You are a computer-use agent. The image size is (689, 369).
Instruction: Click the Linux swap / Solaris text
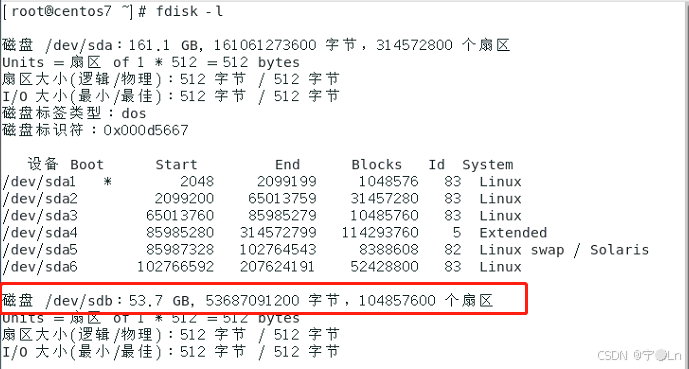(x=564, y=250)
